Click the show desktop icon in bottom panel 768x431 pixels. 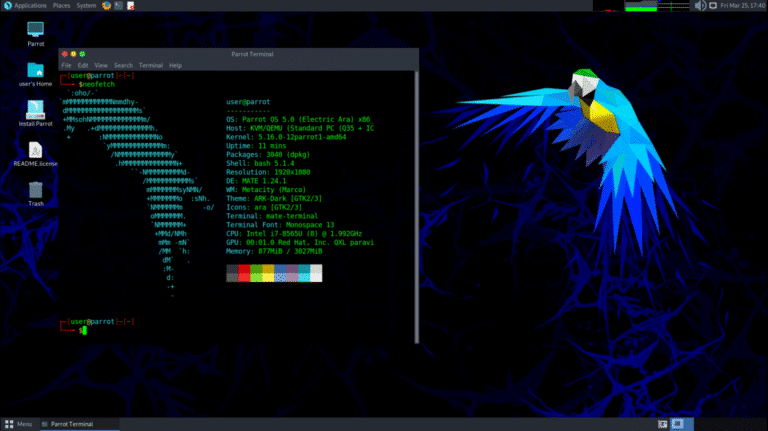(662, 424)
